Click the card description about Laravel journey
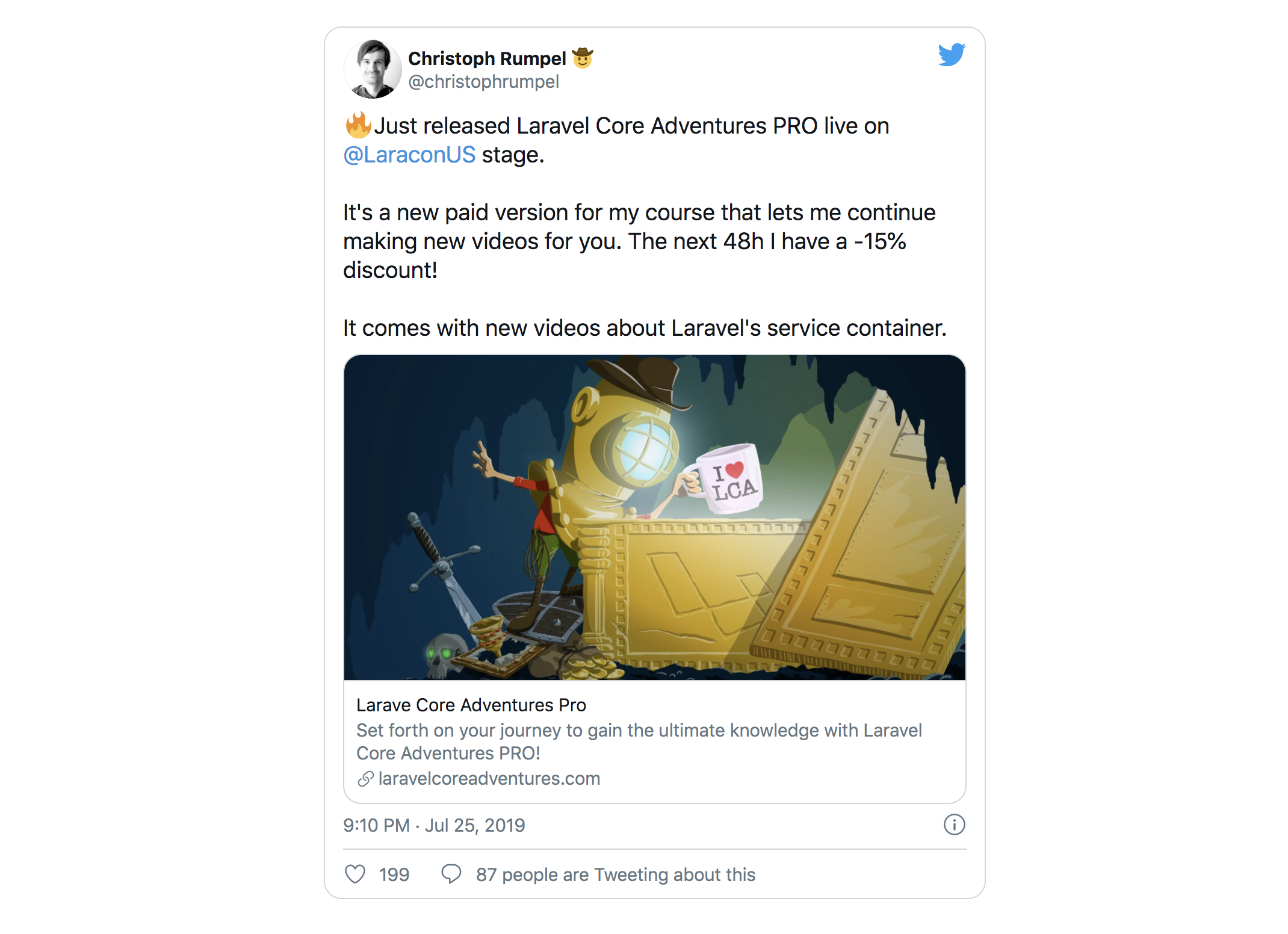The width and height of the screenshot is (1288, 934). [639, 741]
